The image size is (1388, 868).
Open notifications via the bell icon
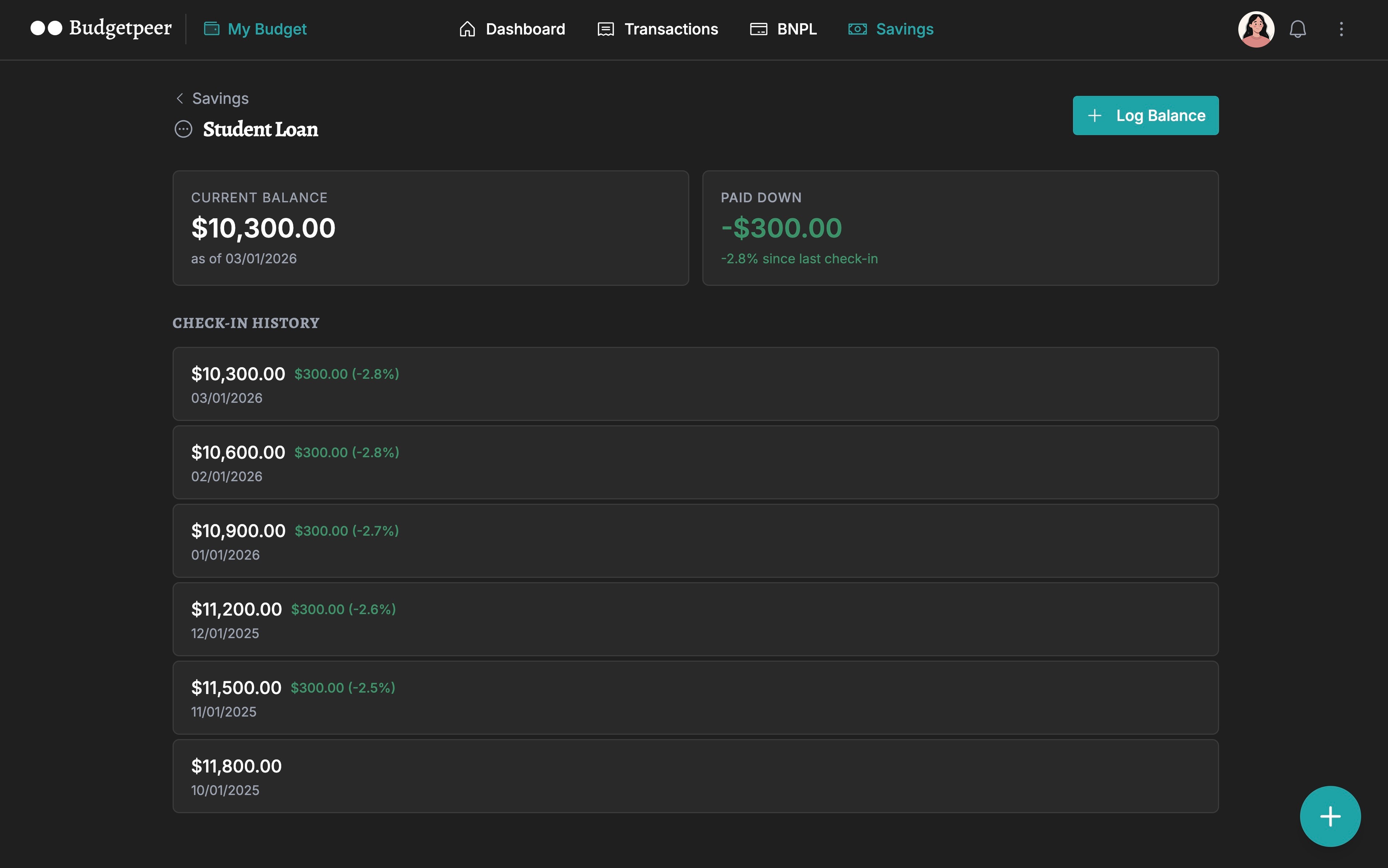(1298, 29)
